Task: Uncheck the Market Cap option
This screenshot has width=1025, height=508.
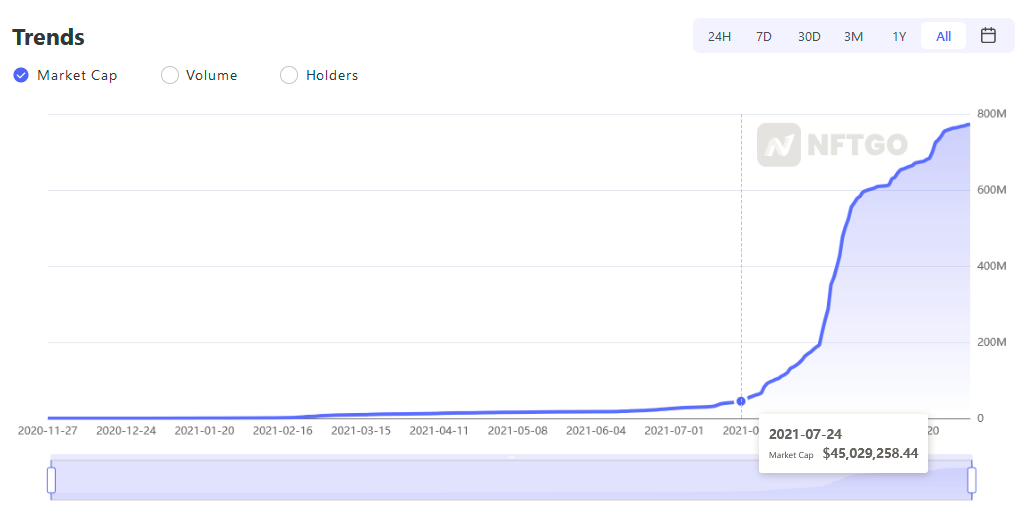Action: click(21, 75)
